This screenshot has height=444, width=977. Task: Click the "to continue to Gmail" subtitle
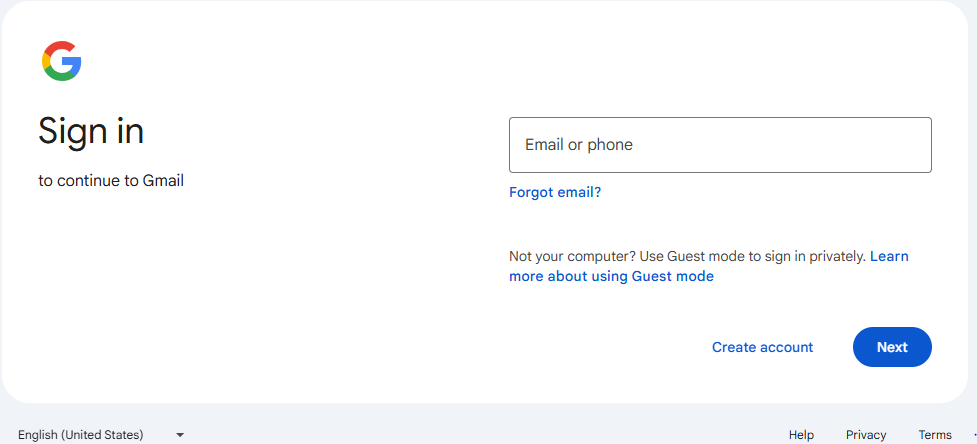[111, 181]
